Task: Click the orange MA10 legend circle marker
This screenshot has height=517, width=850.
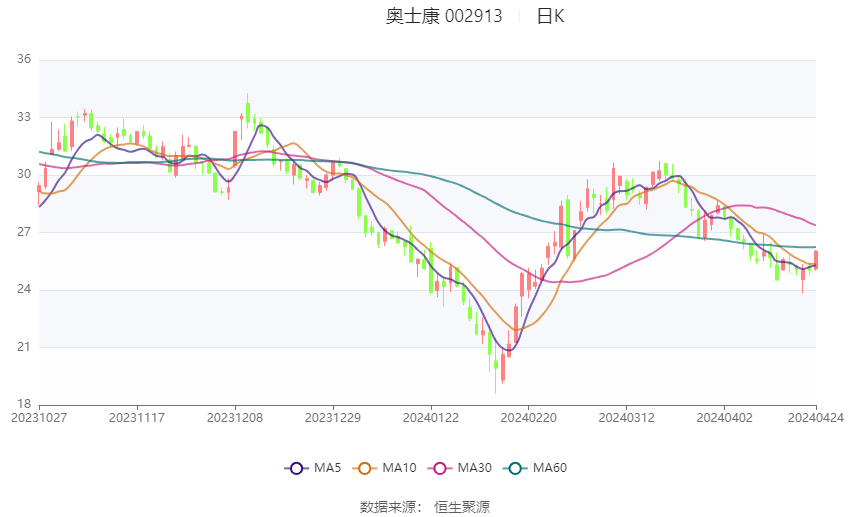Action: point(365,468)
